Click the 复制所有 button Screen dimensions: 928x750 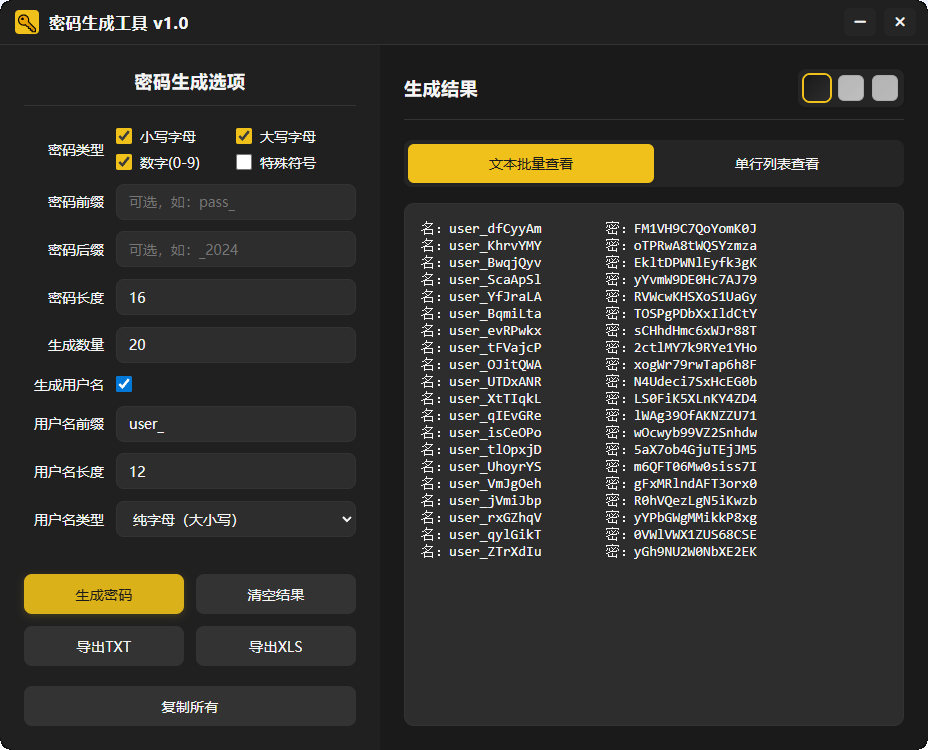[x=190, y=706]
